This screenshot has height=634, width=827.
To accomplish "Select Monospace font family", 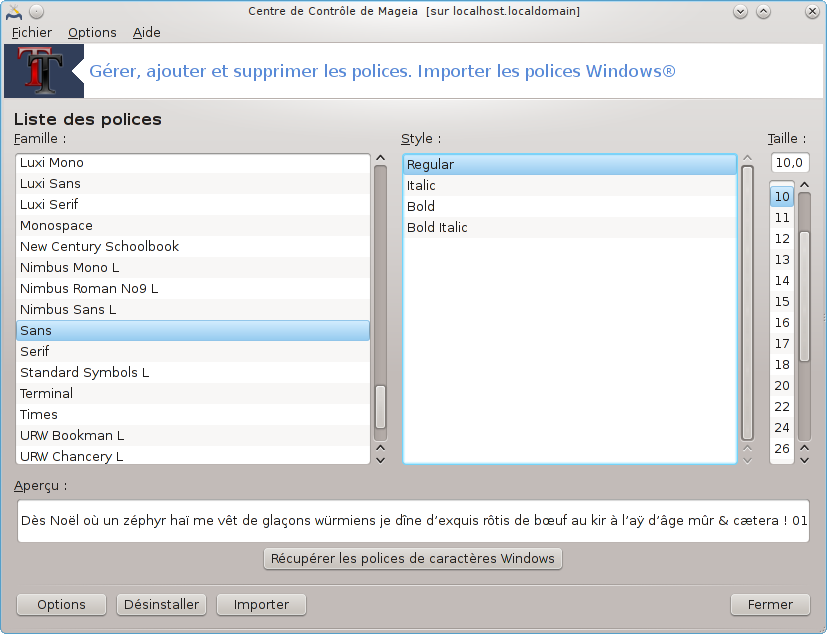I will (x=193, y=226).
